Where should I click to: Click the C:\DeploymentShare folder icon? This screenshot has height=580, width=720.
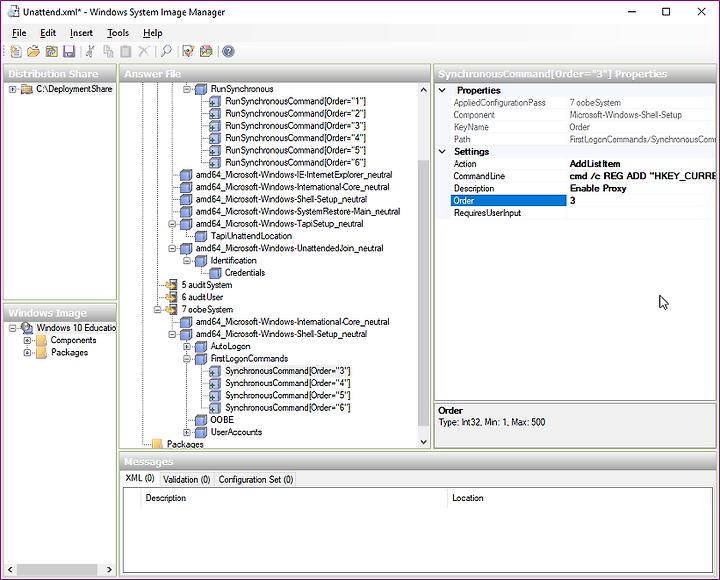pyautogui.click(x=27, y=89)
